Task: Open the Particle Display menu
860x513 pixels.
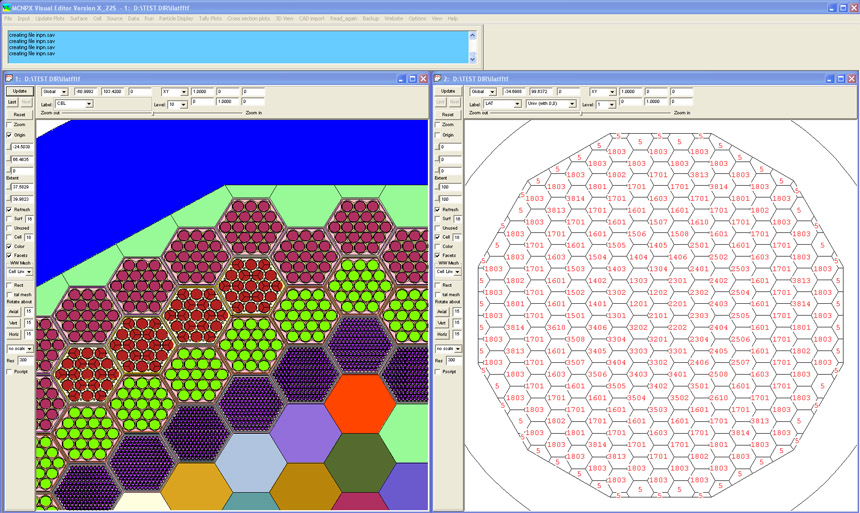Action: click(x=176, y=18)
